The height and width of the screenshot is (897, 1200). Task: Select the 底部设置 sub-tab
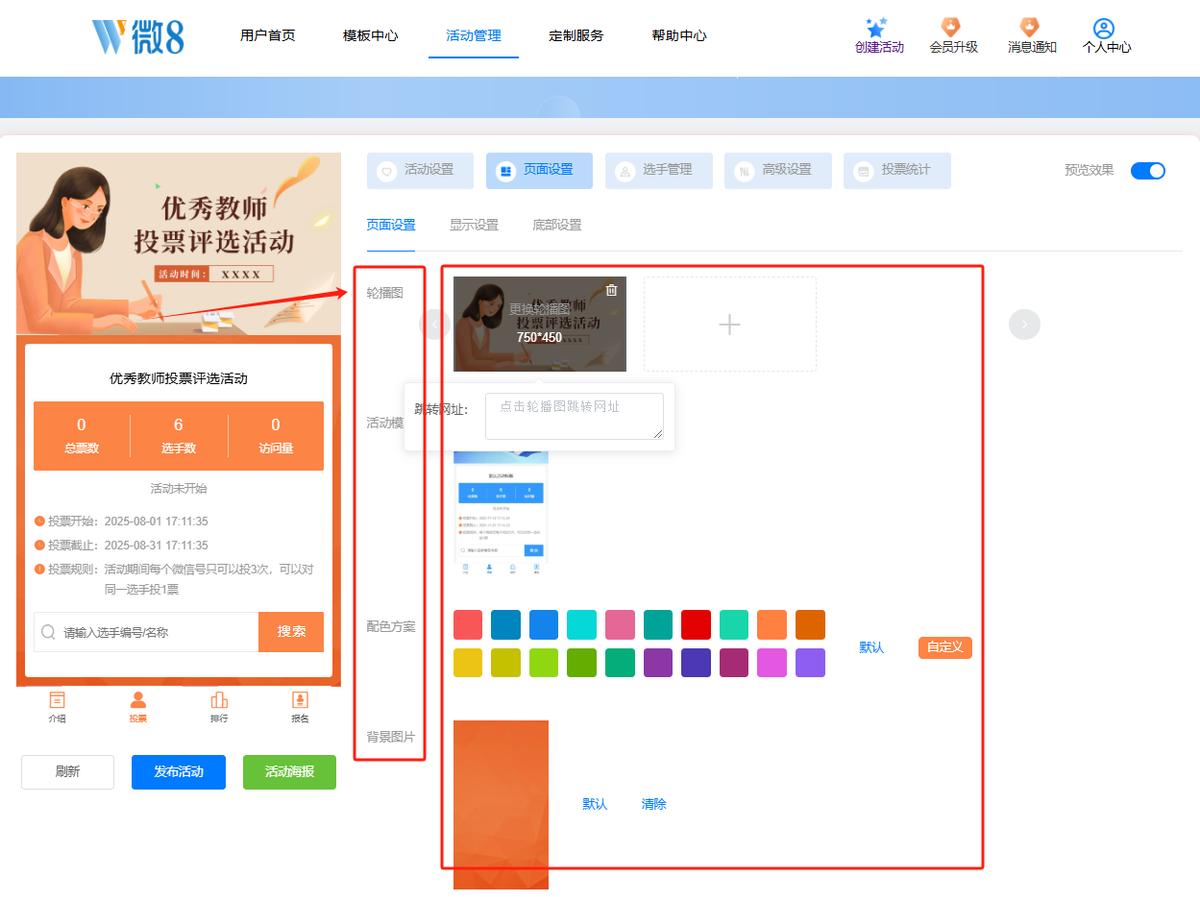coord(557,225)
